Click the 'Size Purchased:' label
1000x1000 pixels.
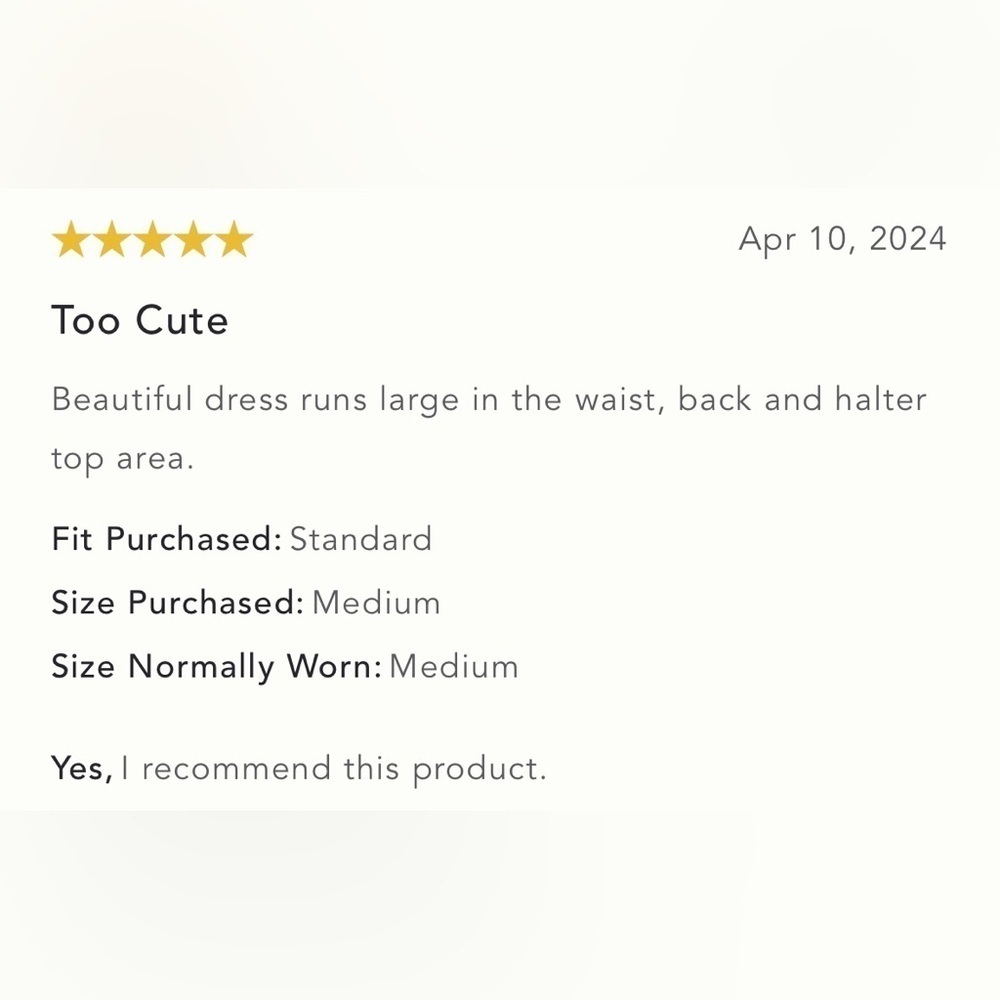coord(177,603)
